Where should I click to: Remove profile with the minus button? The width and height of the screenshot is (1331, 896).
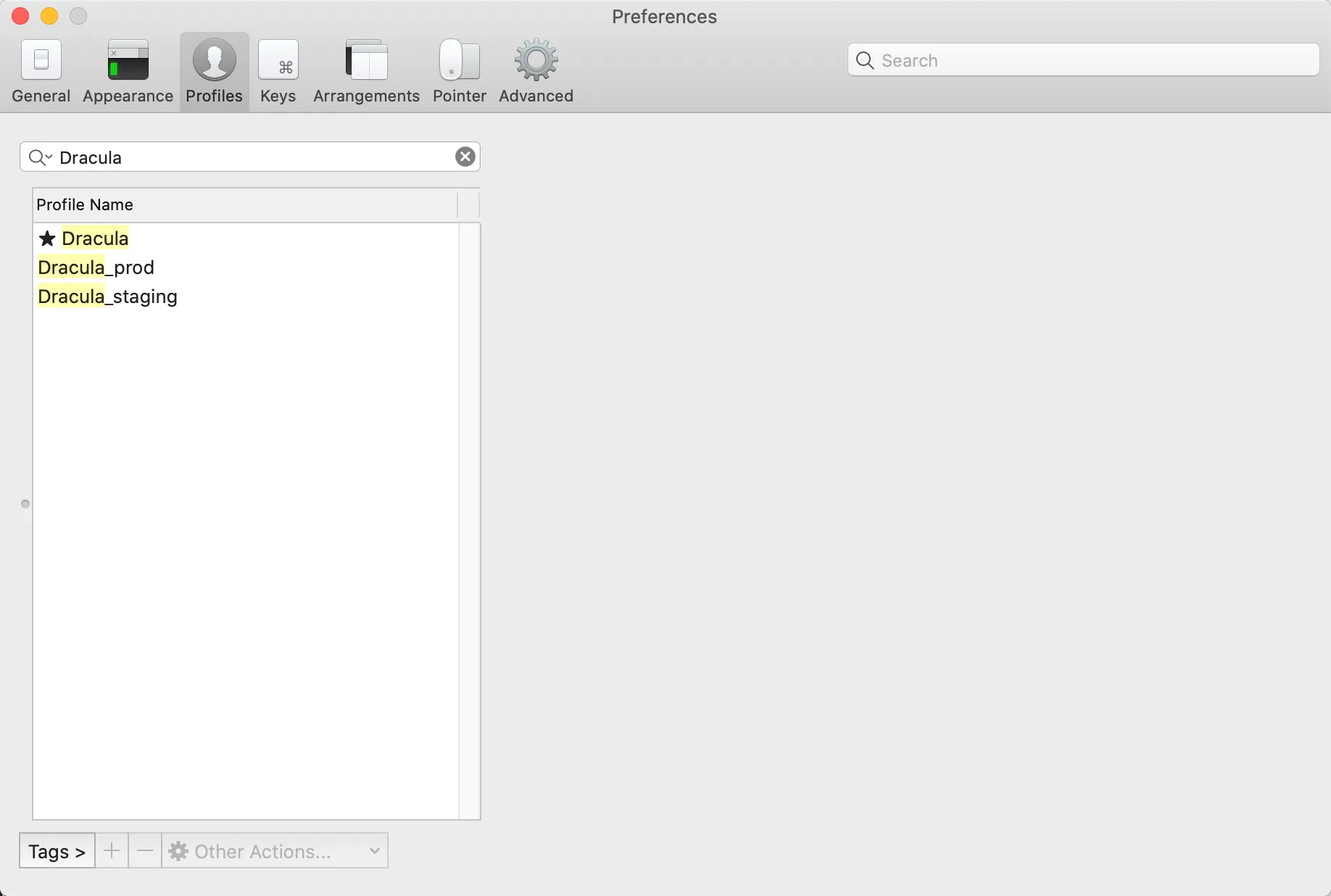click(145, 851)
